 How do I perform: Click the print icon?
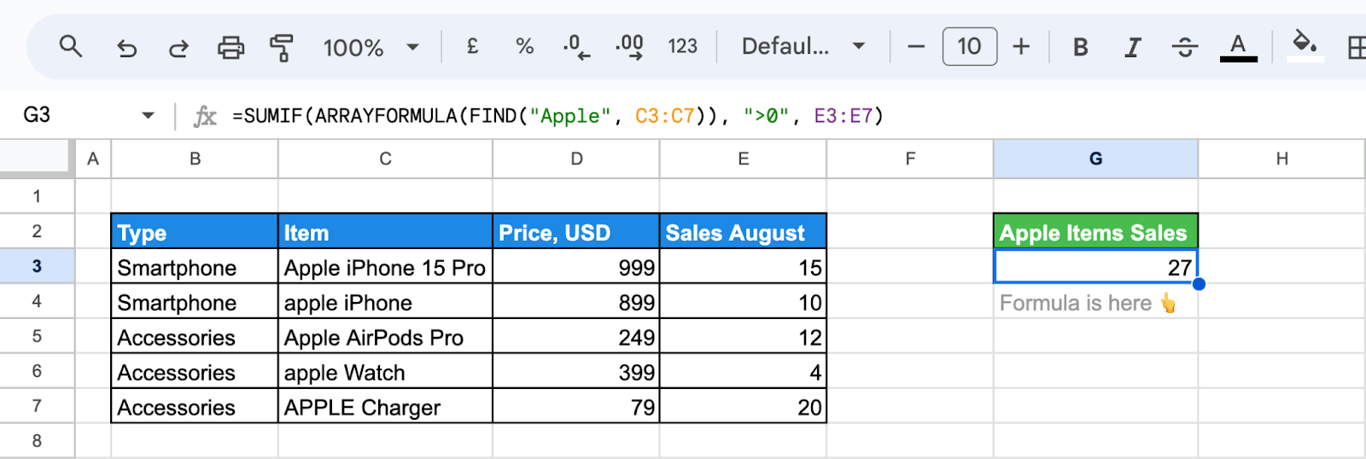231,47
